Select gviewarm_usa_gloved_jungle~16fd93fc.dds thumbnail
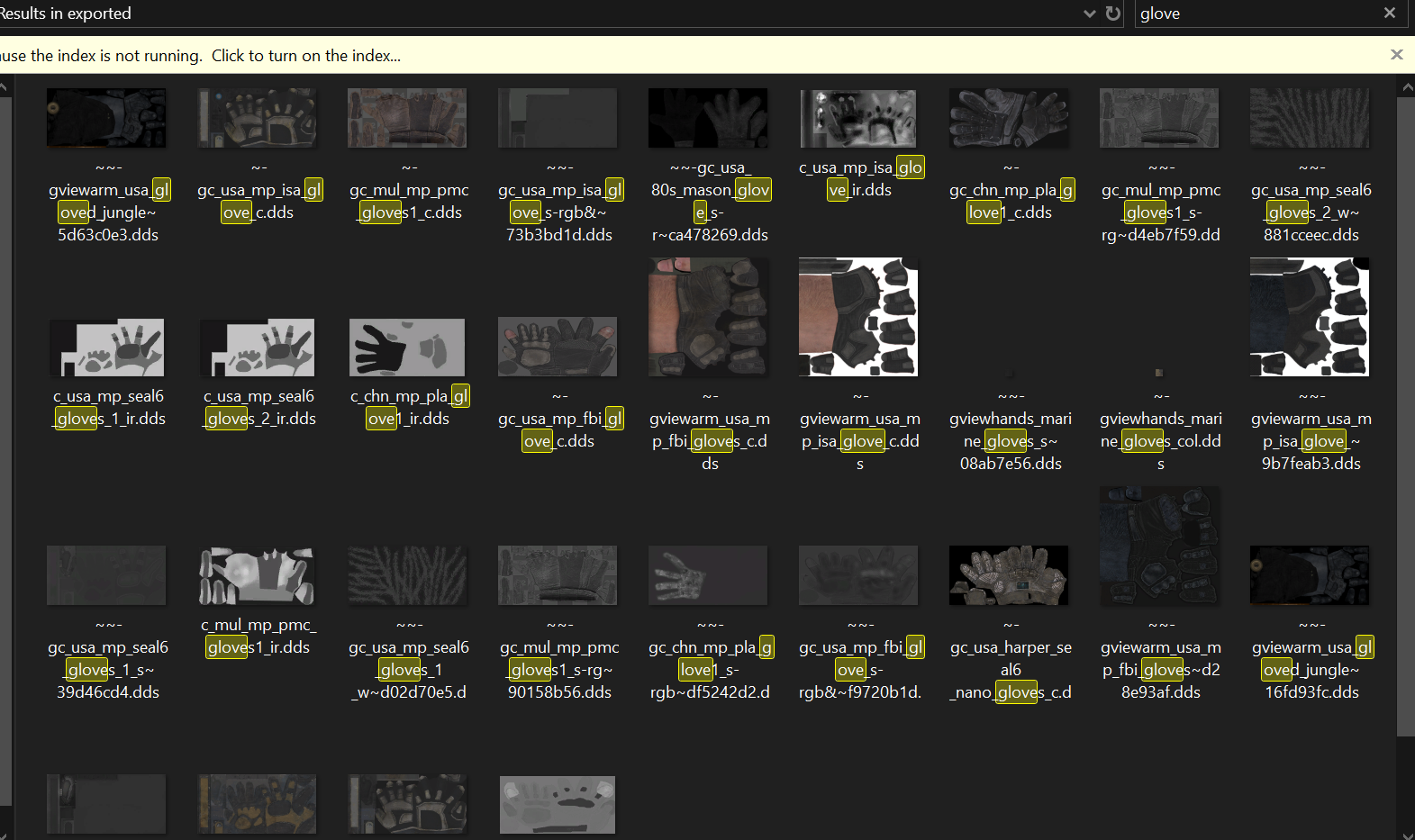The height and width of the screenshot is (840, 1415). coord(1310,575)
